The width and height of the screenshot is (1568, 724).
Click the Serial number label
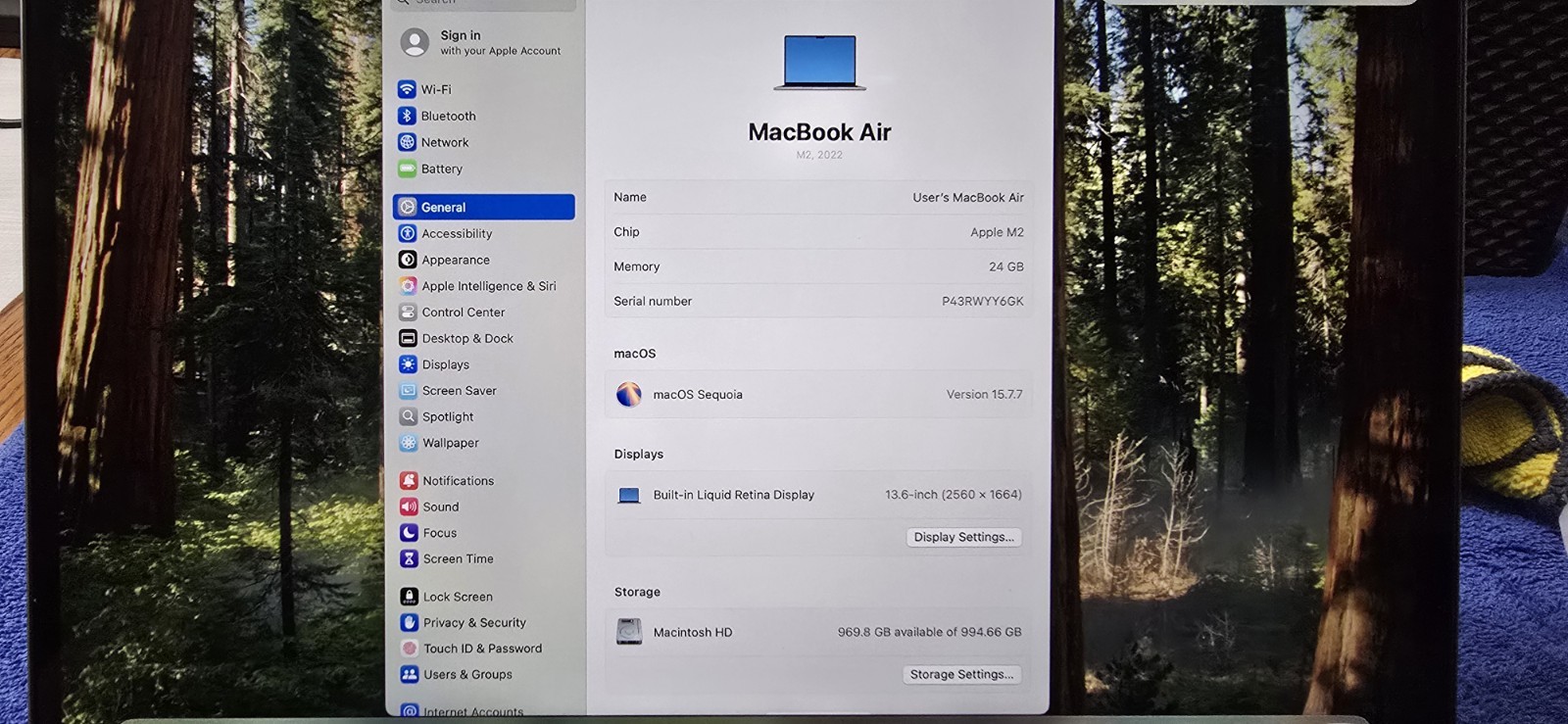point(653,301)
